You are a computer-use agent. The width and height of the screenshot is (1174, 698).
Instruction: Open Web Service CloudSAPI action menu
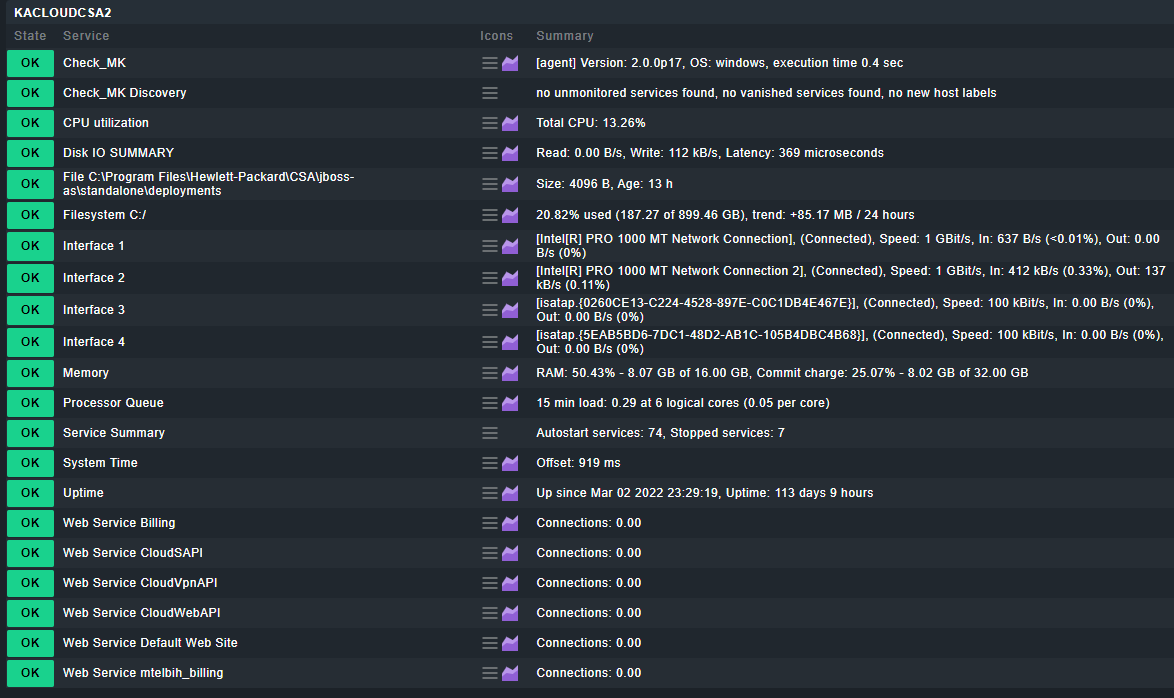coord(490,553)
